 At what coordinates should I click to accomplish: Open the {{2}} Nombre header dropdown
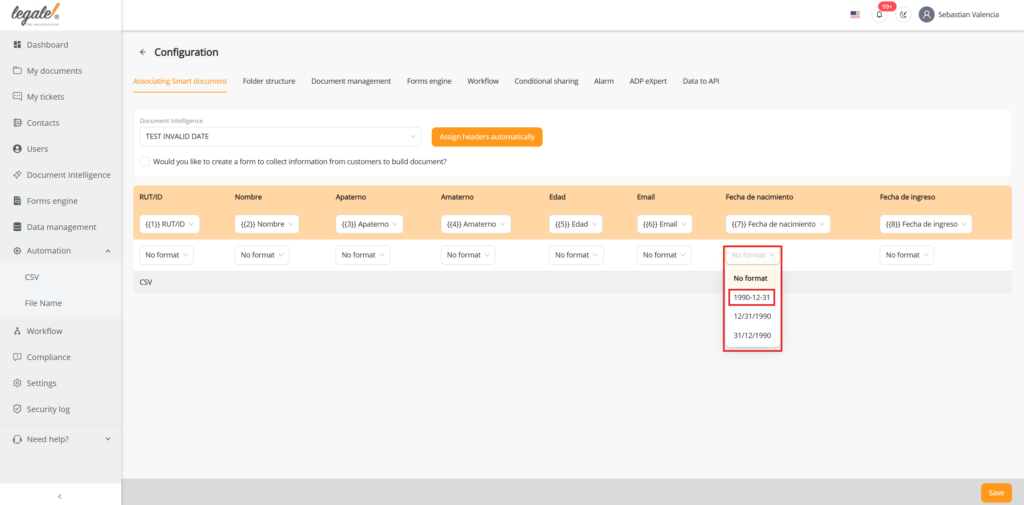(266, 224)
